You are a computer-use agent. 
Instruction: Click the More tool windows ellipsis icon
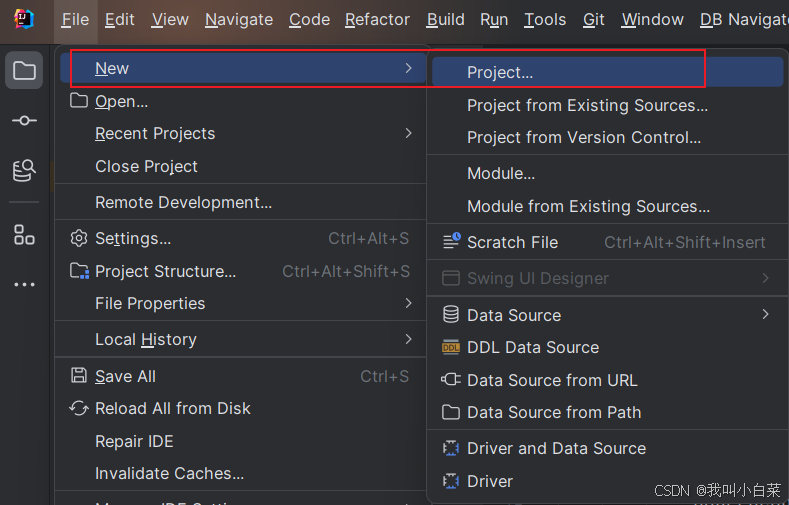(x=24, y=285)
